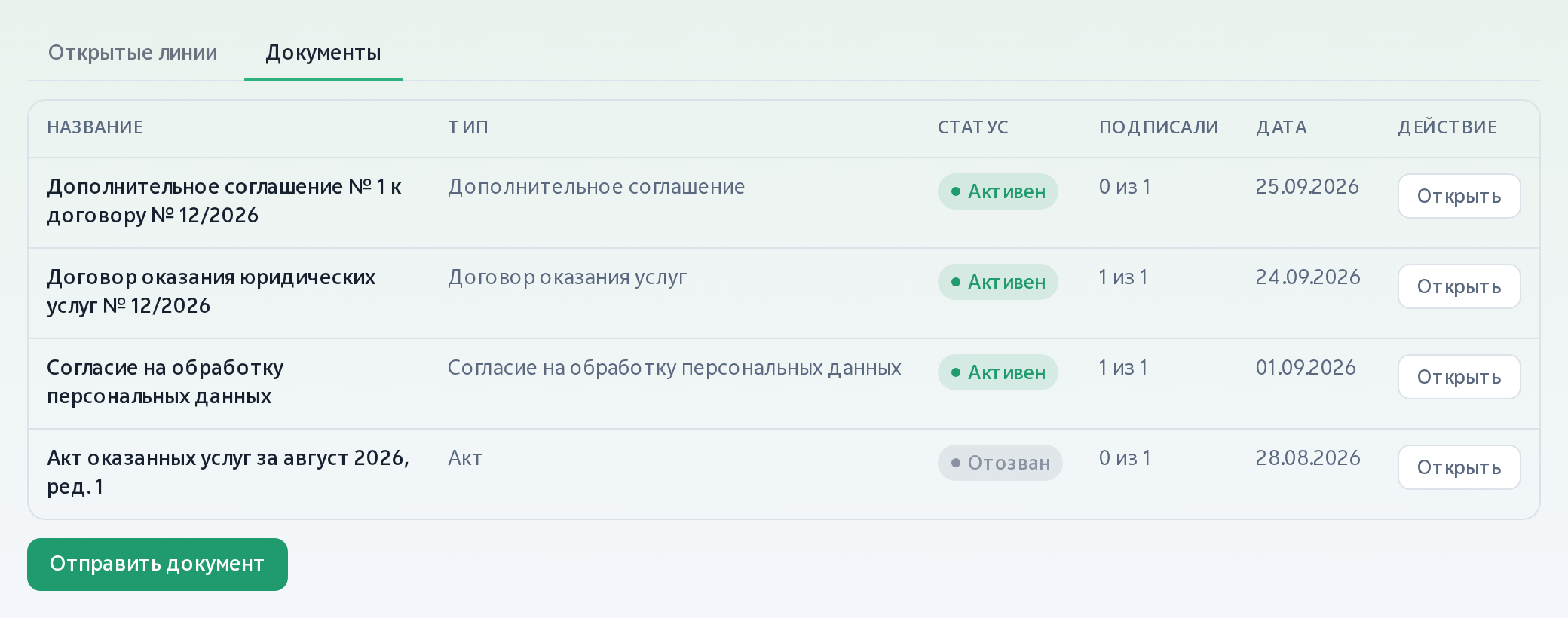This screenshot has height=618, width=1568.
Task: Click the type cell Договор оказания услуг
Action: [x=567, y=277]
